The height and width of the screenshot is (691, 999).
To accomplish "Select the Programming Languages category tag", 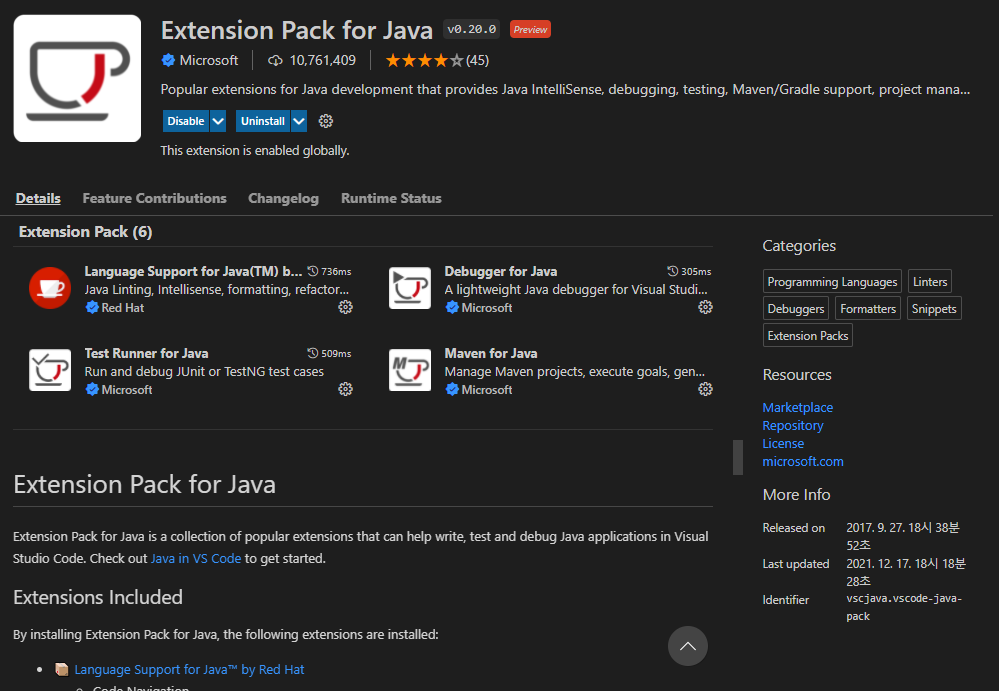I will coord(832,281).
